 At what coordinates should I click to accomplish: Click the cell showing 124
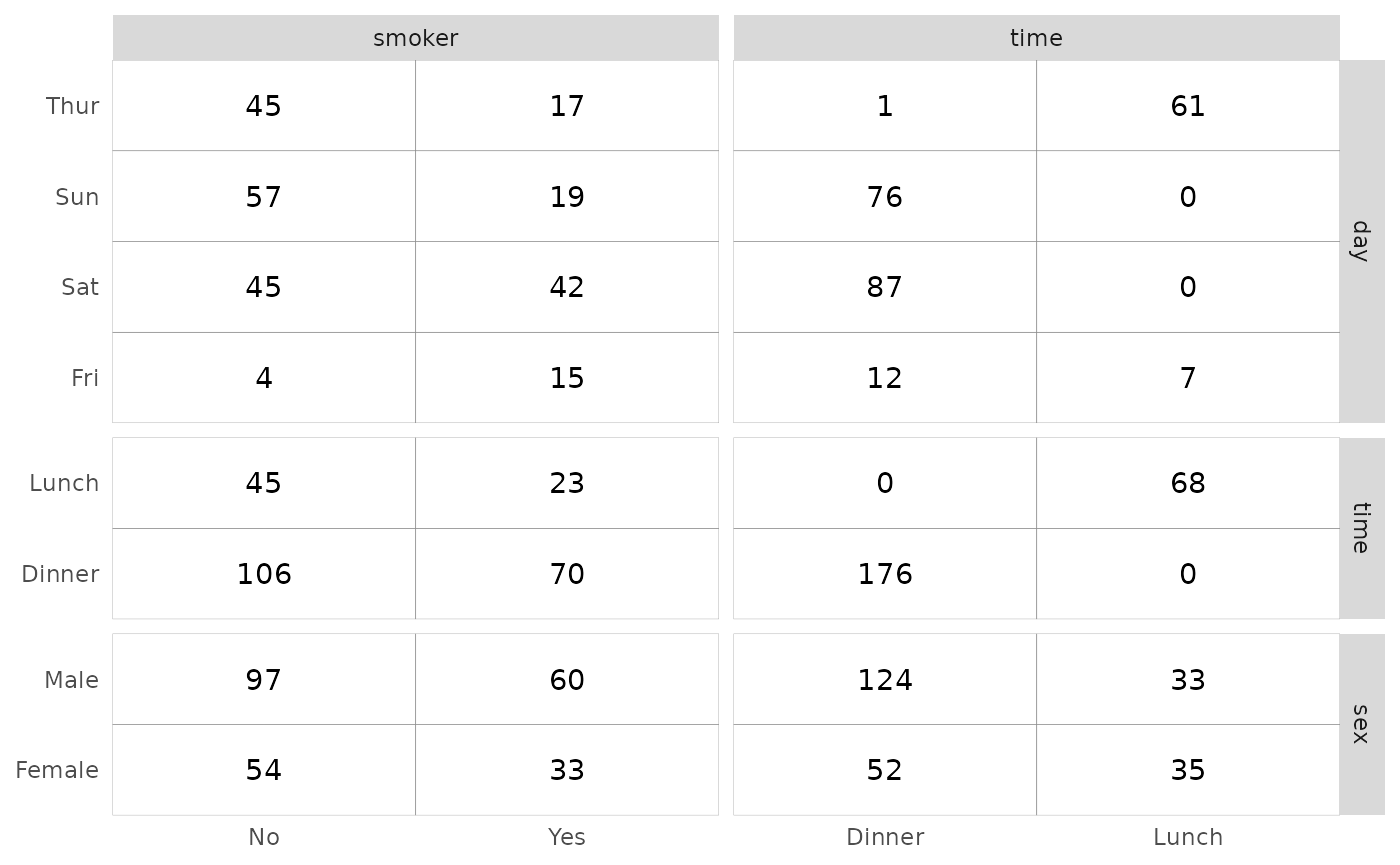885,680
